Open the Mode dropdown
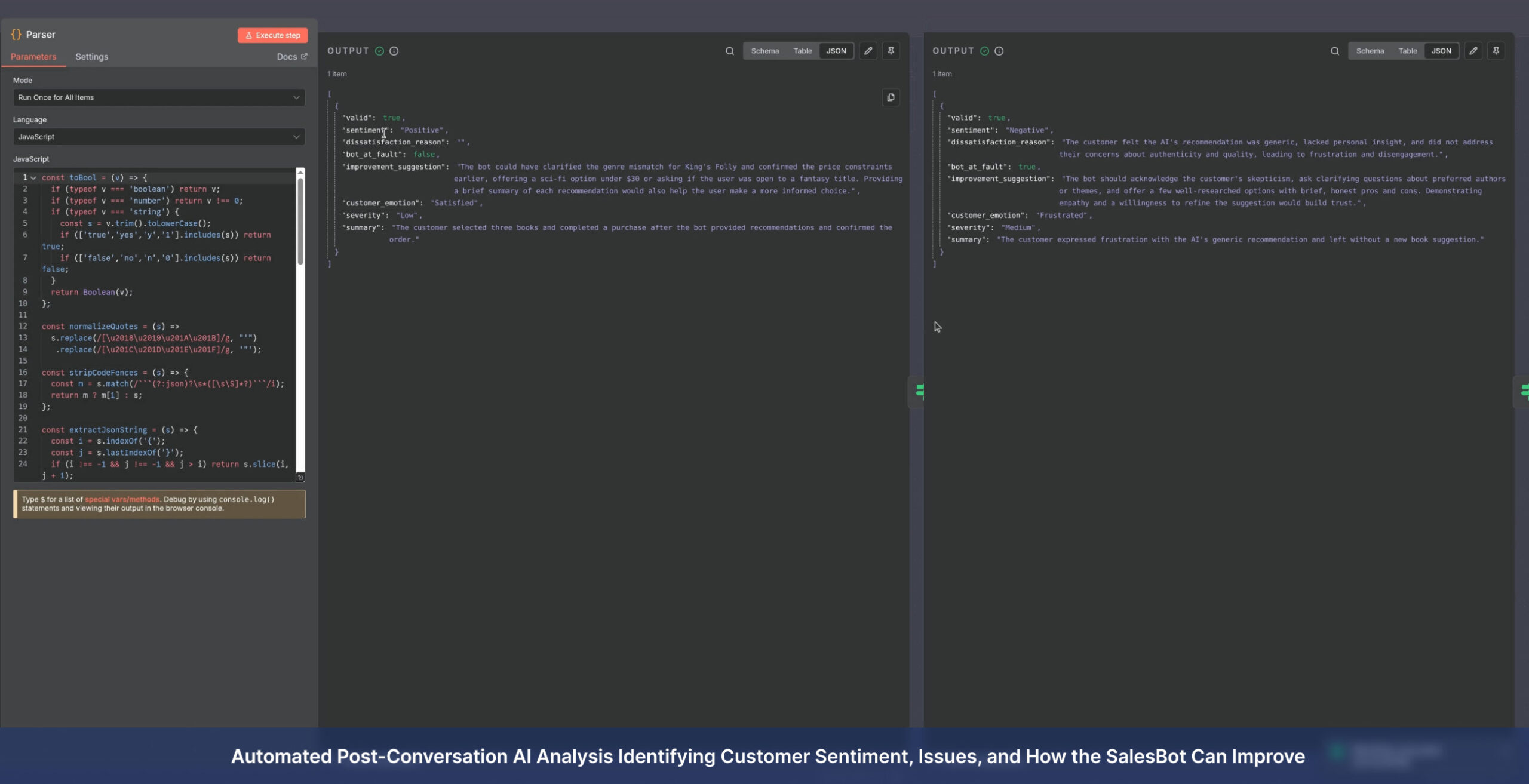The height and width of the screenshot is (784, 1529). pos(159,97)
